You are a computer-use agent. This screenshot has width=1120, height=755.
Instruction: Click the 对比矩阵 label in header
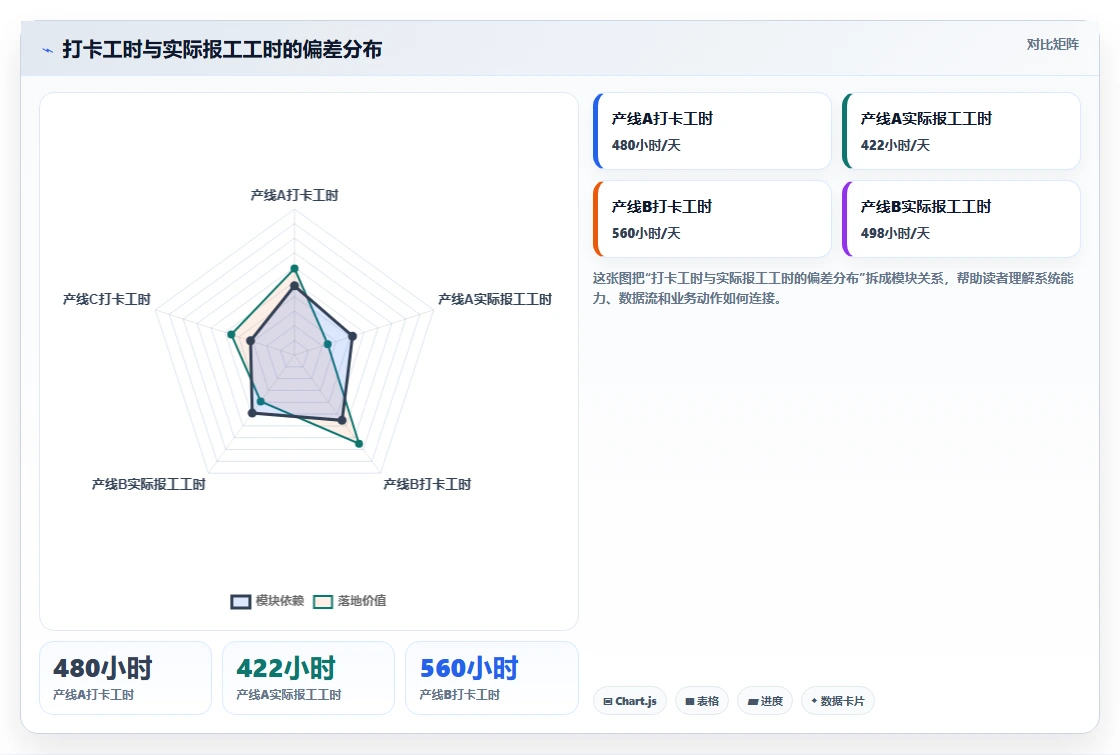(1052, 44)
